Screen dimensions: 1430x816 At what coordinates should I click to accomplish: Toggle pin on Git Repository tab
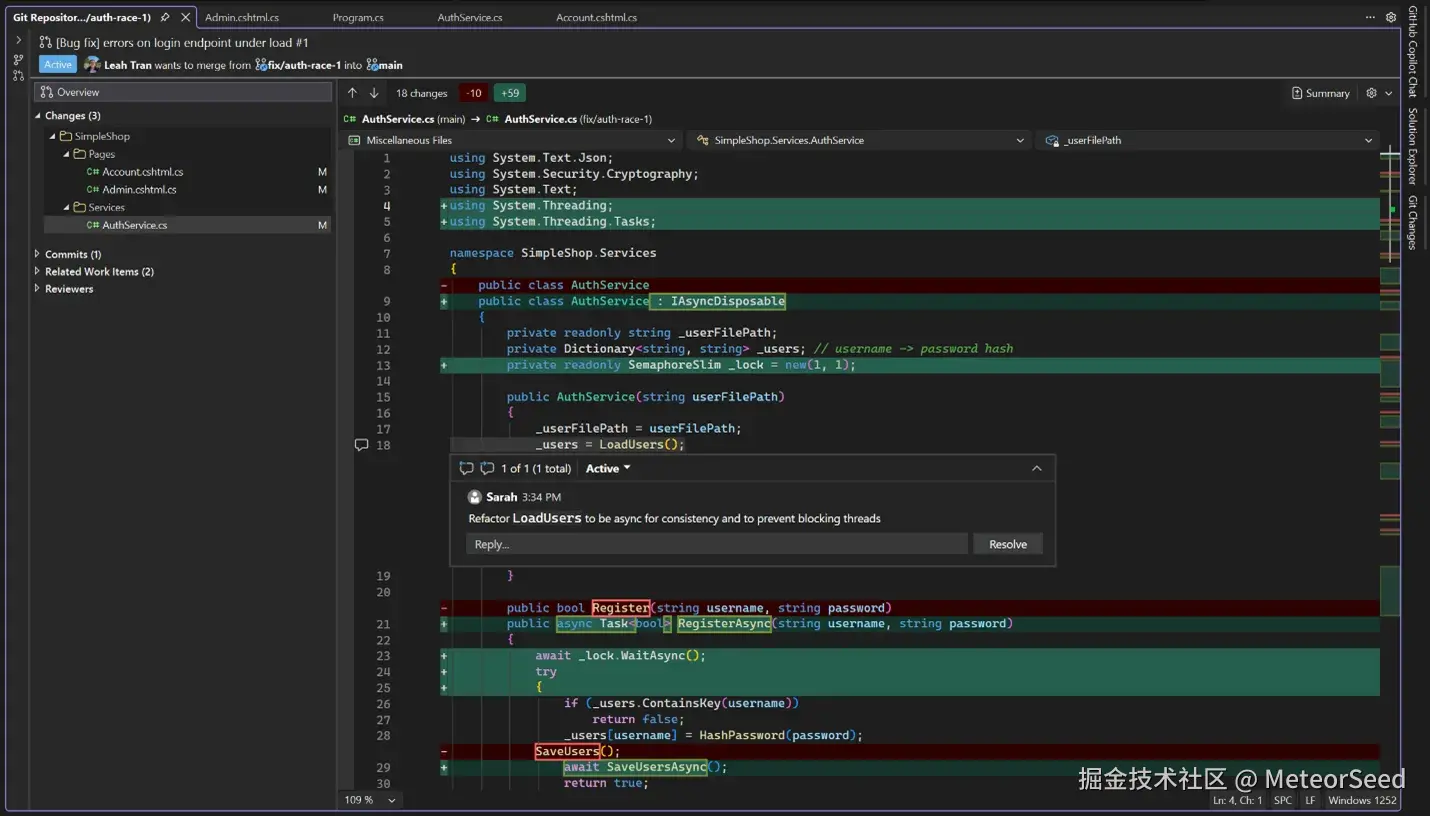(x=165, y=17)
